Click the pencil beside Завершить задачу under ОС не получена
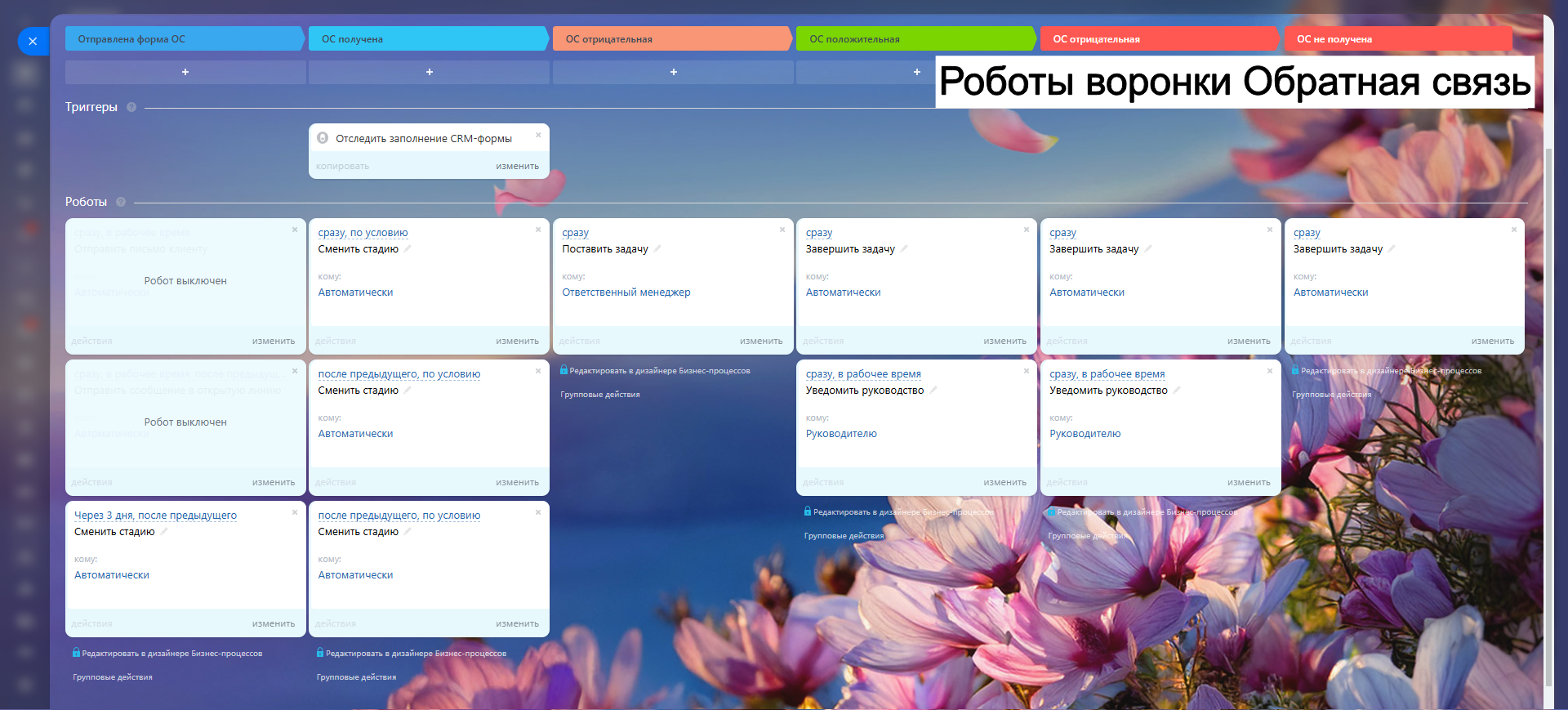 tap(1392, 248)
